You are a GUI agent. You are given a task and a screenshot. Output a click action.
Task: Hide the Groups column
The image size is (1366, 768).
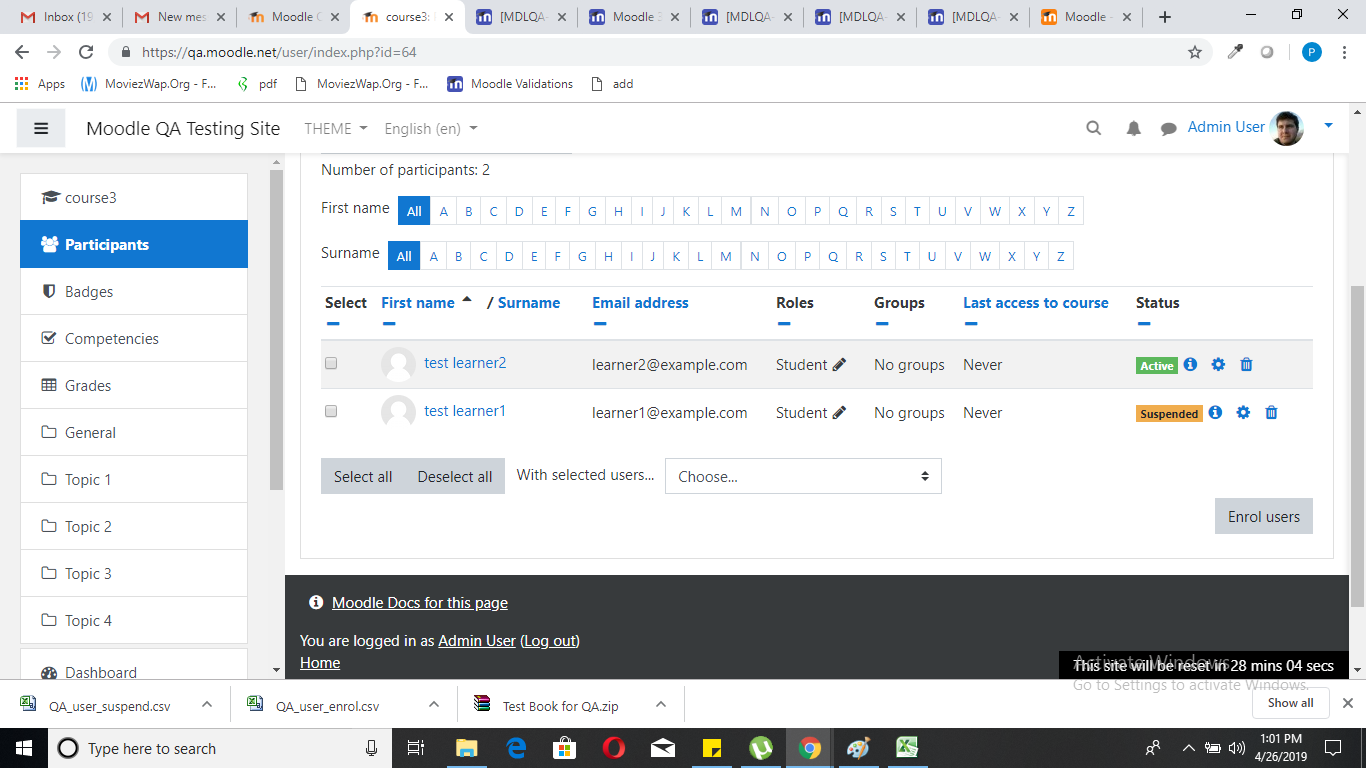coord(882,324)
